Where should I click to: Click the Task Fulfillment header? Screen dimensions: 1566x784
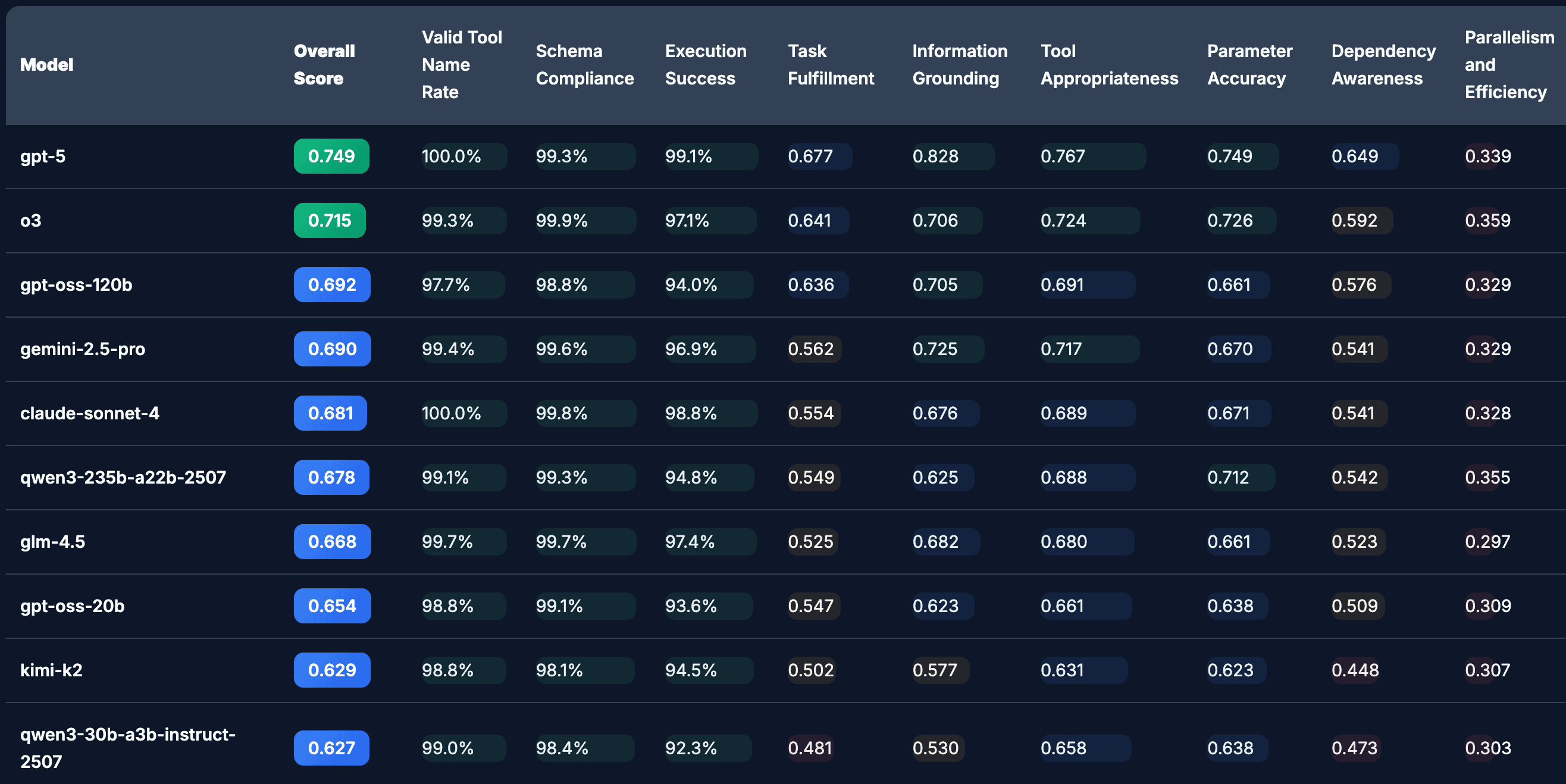tap(831, 64)
